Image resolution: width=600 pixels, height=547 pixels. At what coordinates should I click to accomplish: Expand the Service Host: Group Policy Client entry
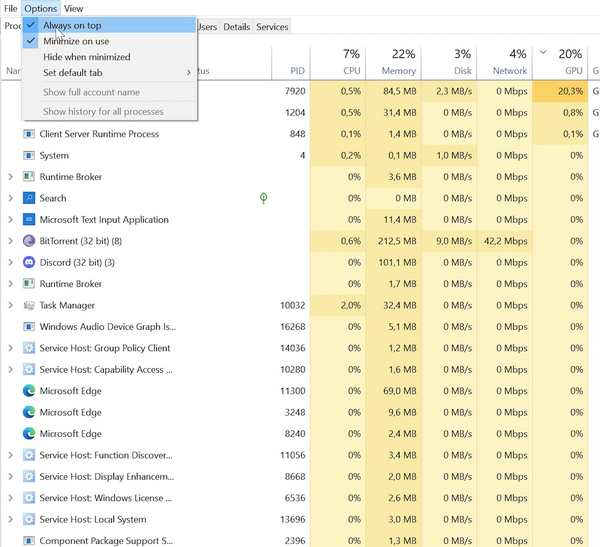click(10, 348)
